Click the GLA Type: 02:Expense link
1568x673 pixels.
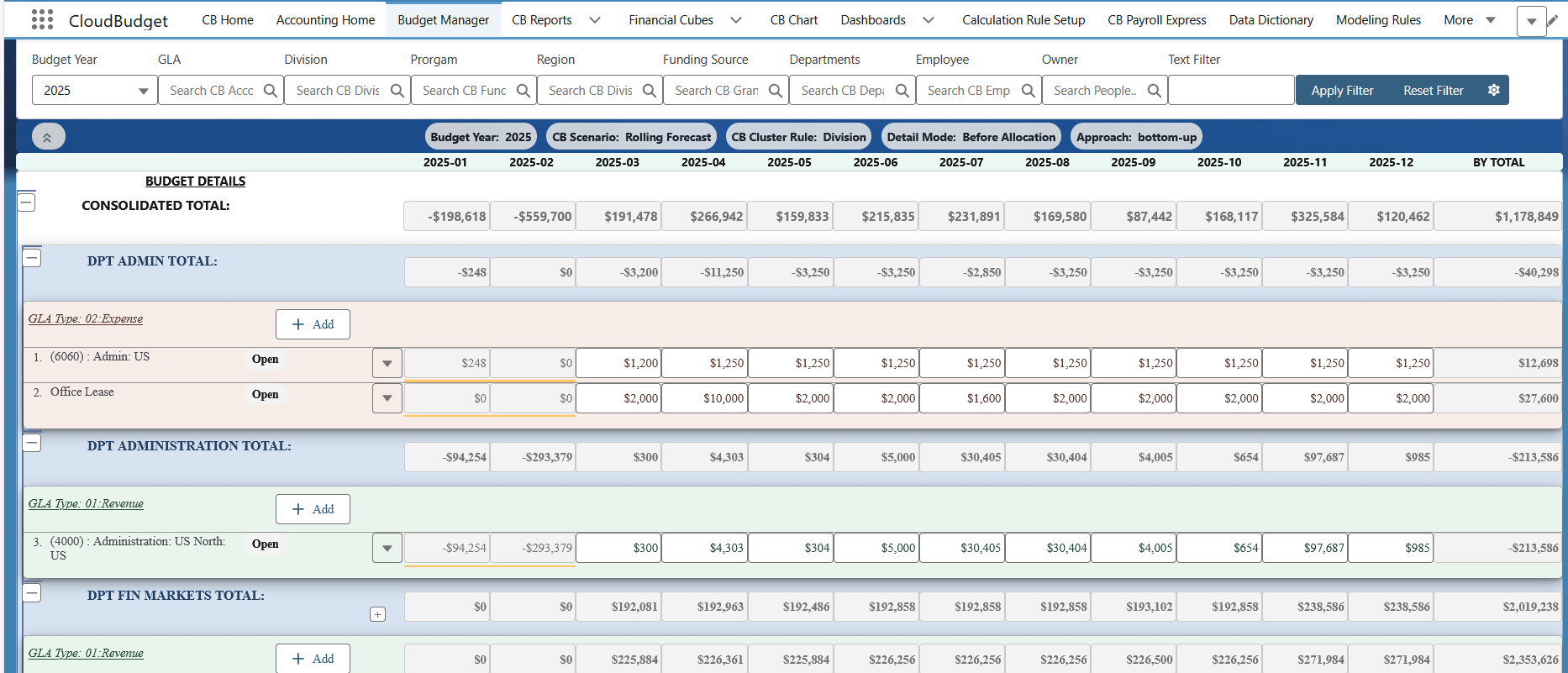coord(86,318)
